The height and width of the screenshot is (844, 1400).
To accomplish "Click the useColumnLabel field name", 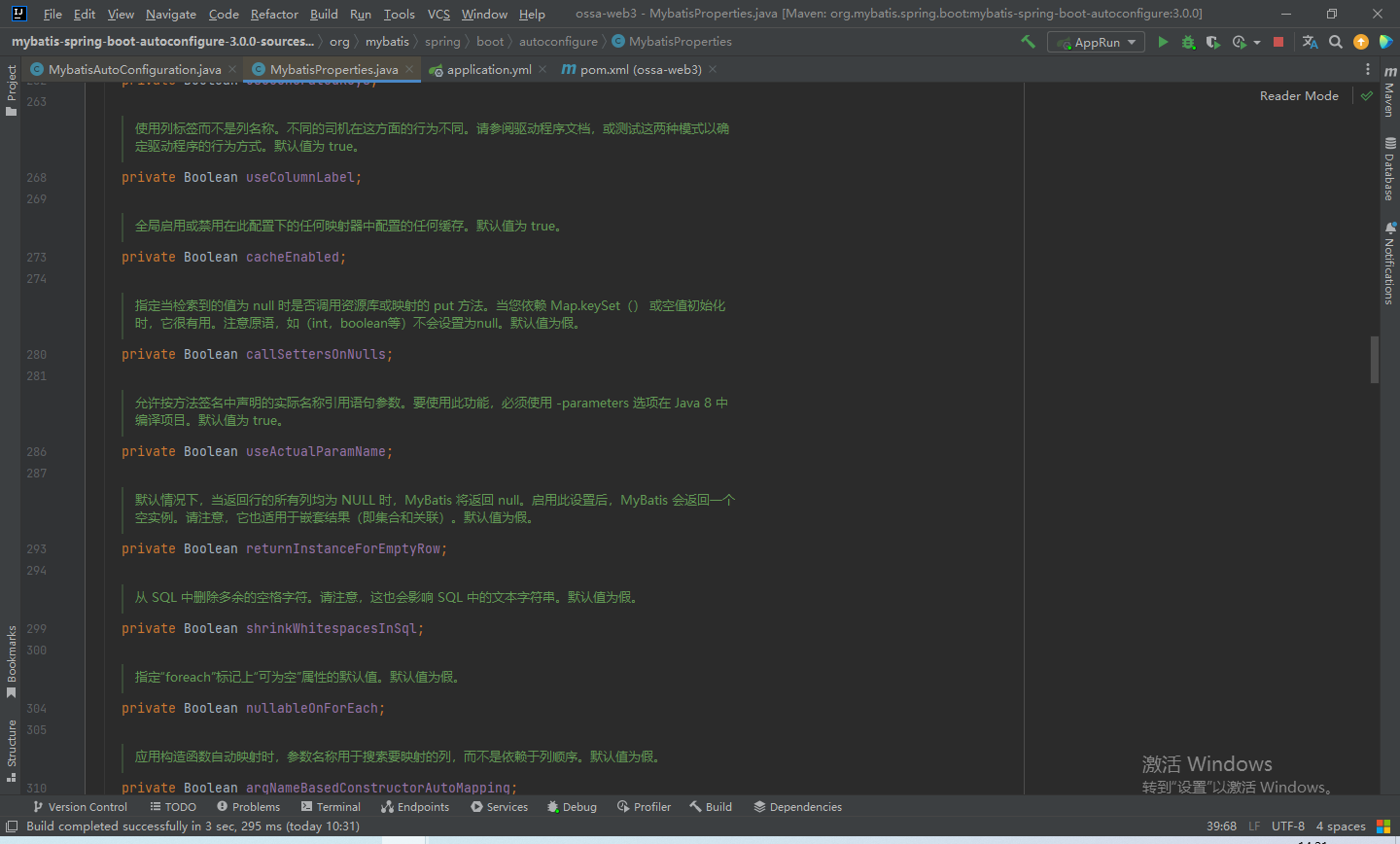I will pos(301,177).
